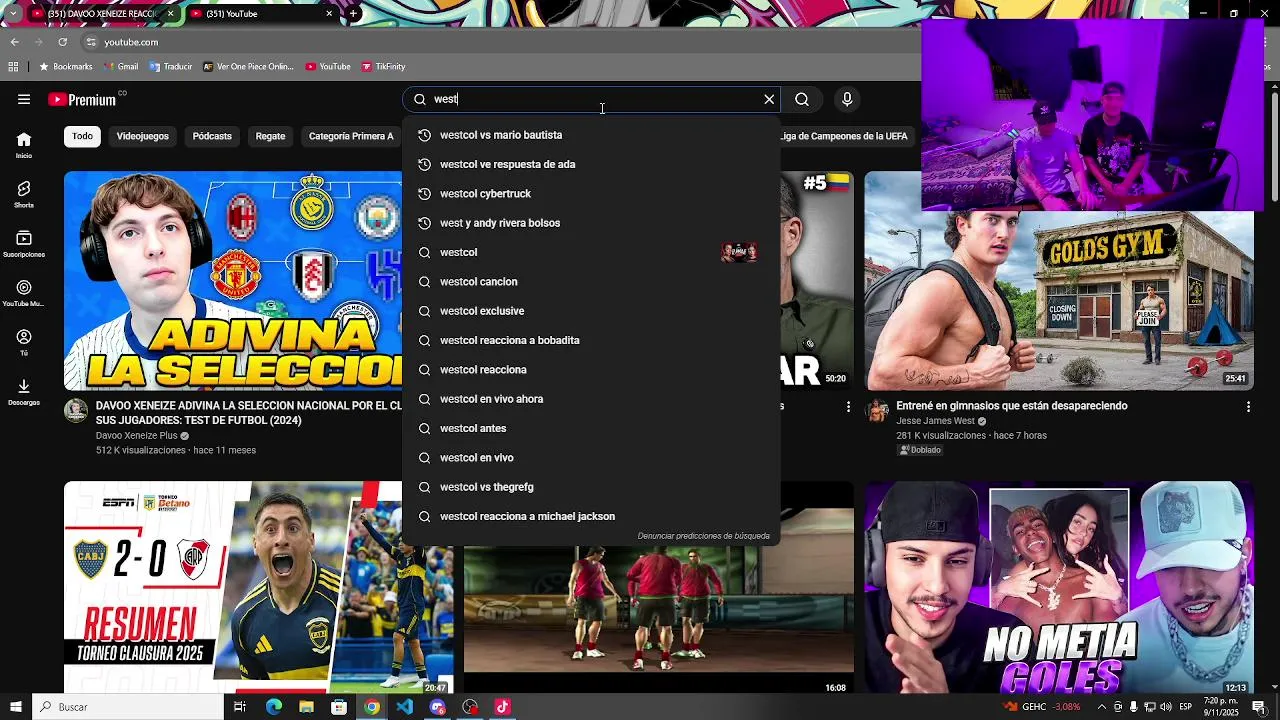Open Microsoft Edge from the taskbar
1280x720 pixels.
click(274, 707)
